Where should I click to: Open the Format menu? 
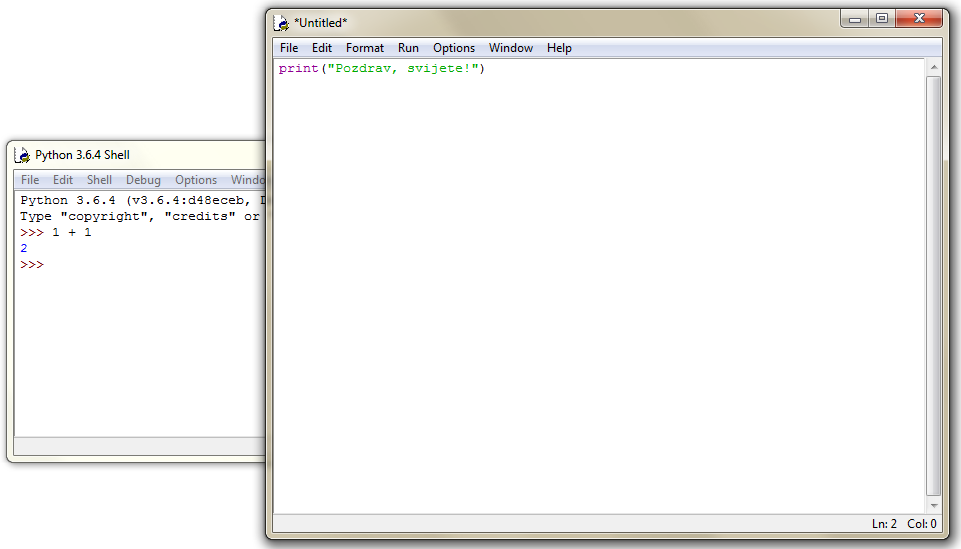[x=365, y=48]
